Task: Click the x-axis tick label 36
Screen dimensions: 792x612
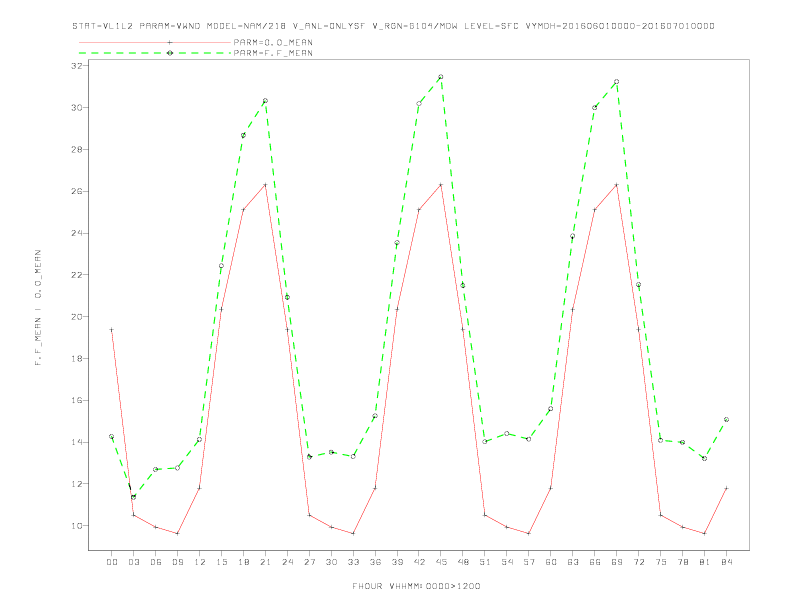Action: (375, 562)
